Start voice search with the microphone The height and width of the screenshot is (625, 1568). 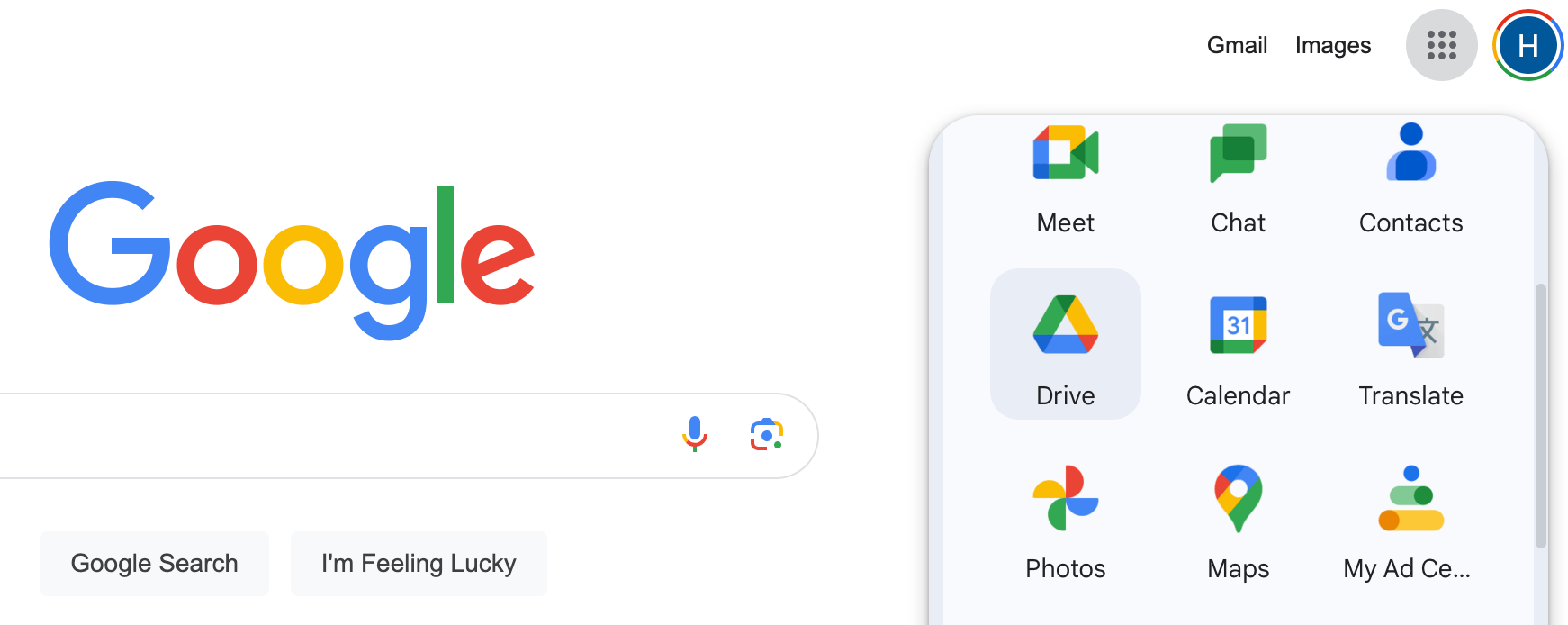coord(694,435)
